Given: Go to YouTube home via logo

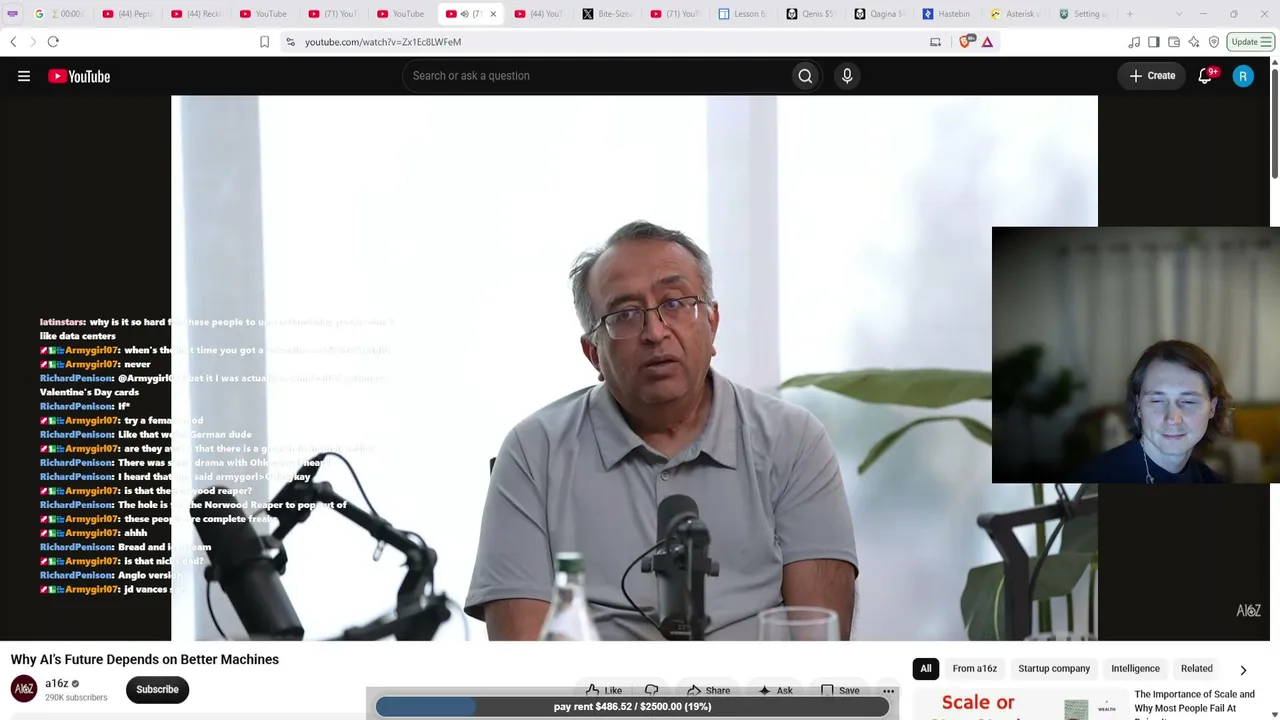Looking at the screenshot, I should click(79, 76).
